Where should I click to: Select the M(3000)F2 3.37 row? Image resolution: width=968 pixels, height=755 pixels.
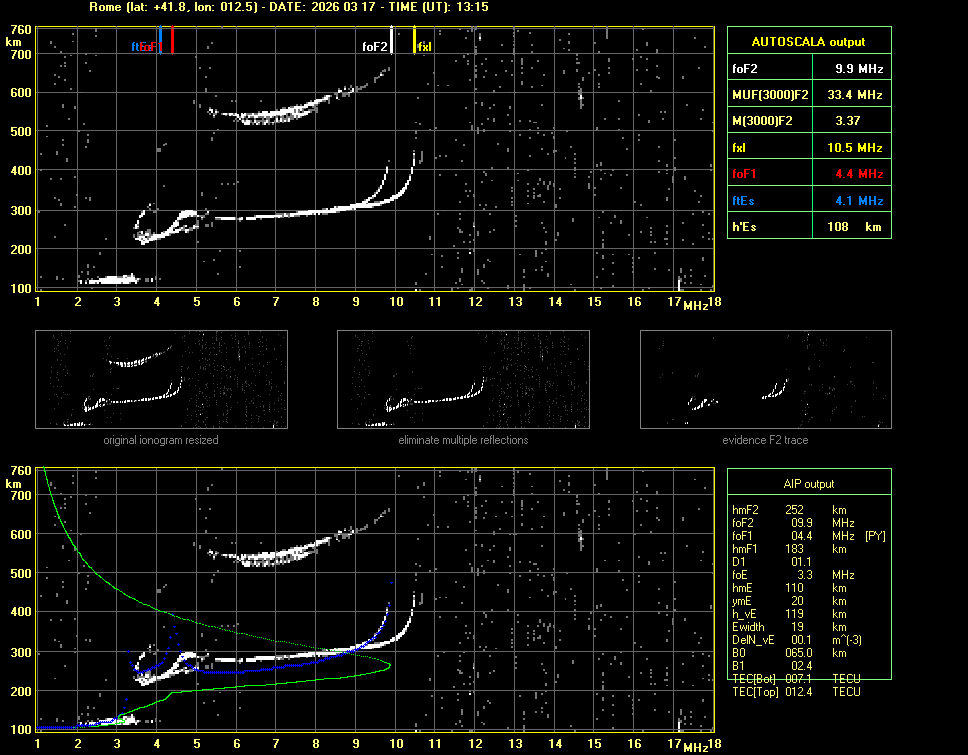(x=808, y=121)
